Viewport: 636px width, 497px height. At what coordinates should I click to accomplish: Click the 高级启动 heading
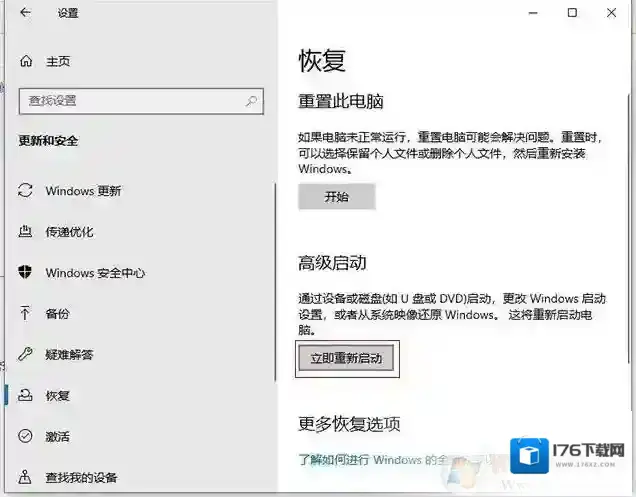(332, 263)
